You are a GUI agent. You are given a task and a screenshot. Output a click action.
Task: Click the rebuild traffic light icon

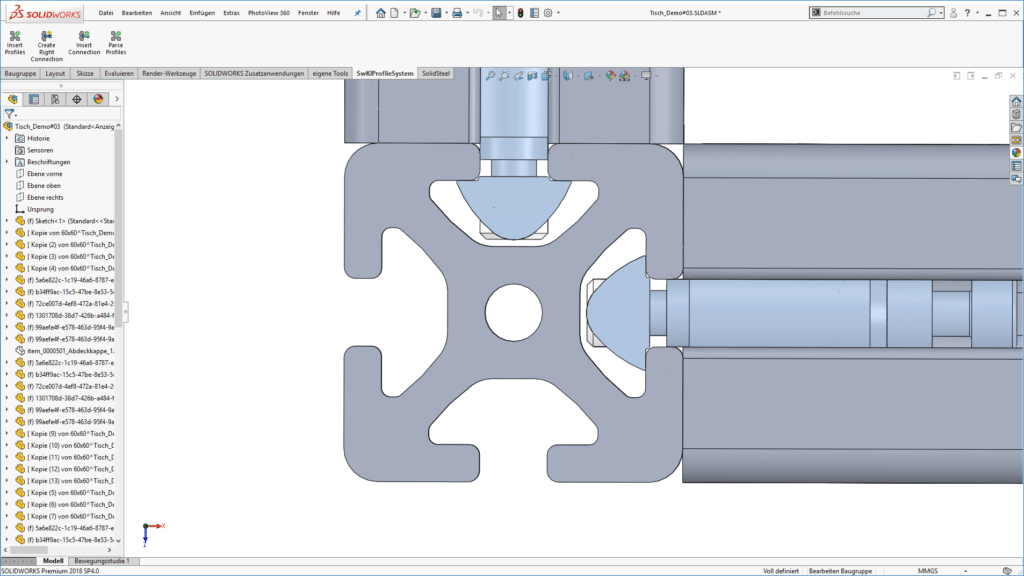(519, 13)
